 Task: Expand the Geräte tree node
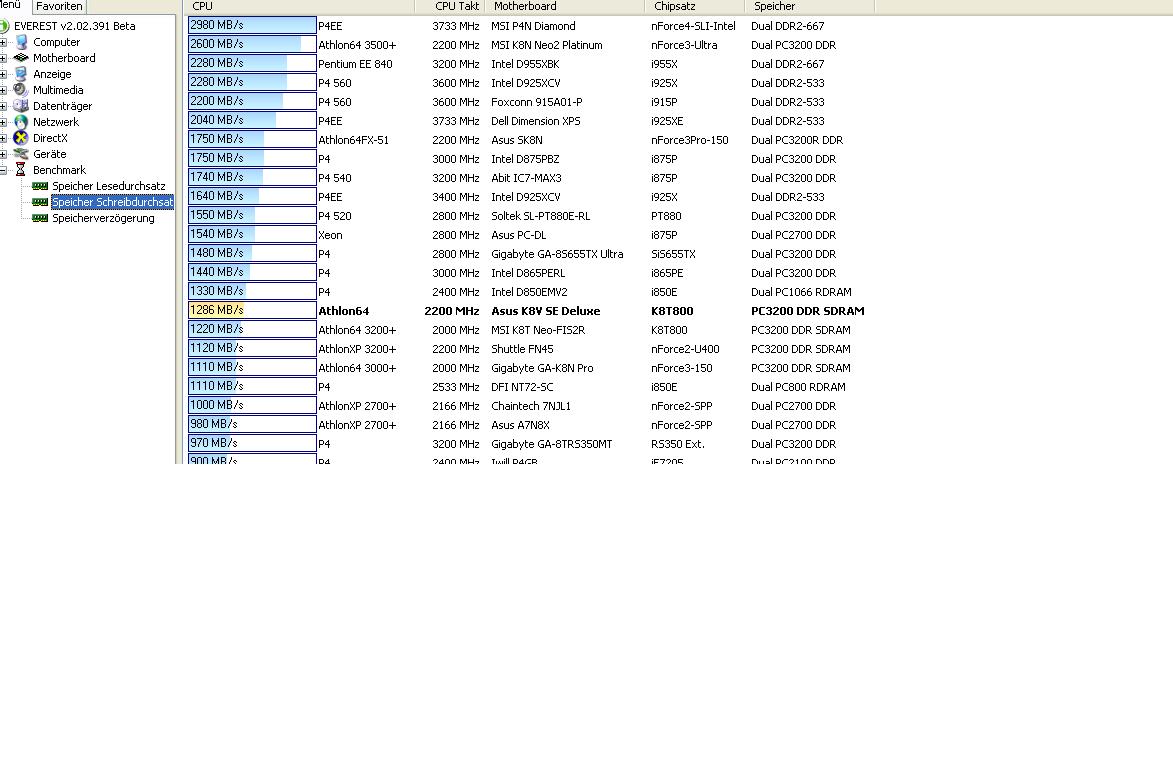(x=3, y=154)
